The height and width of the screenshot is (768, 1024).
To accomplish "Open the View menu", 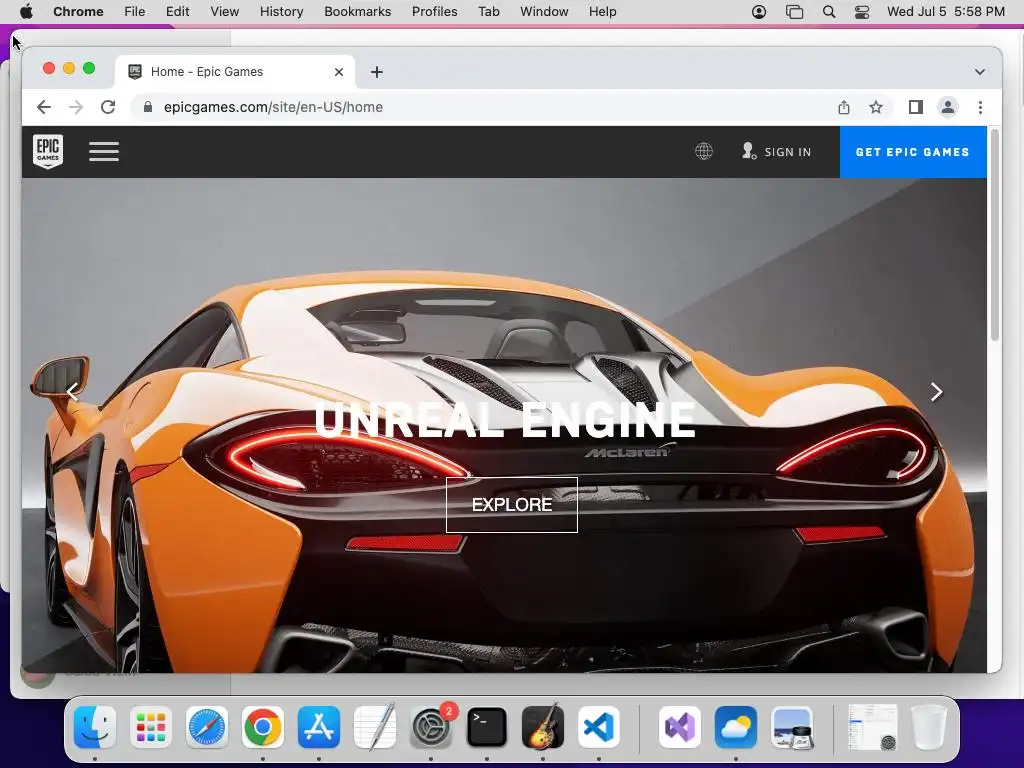I will [x=225, y=12].
